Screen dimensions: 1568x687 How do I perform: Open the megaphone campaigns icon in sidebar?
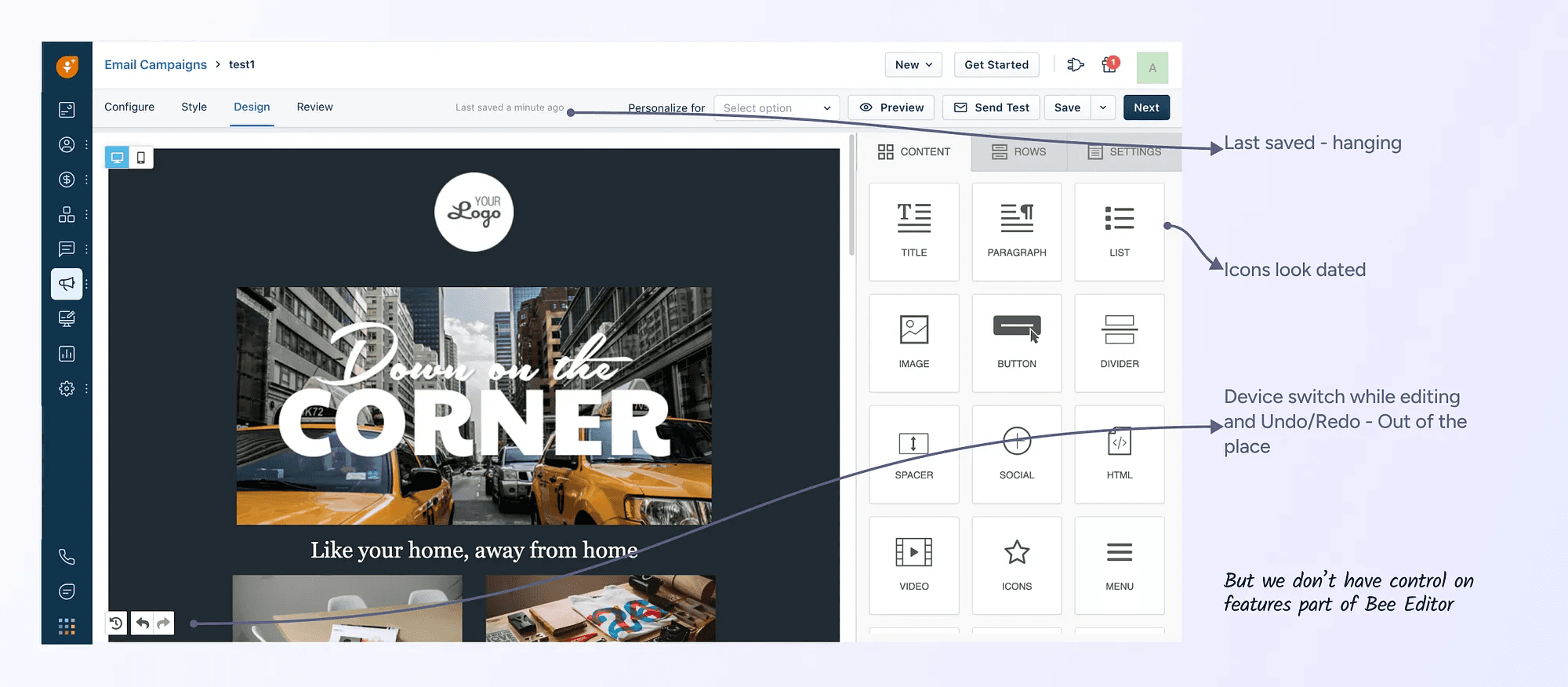67,284
